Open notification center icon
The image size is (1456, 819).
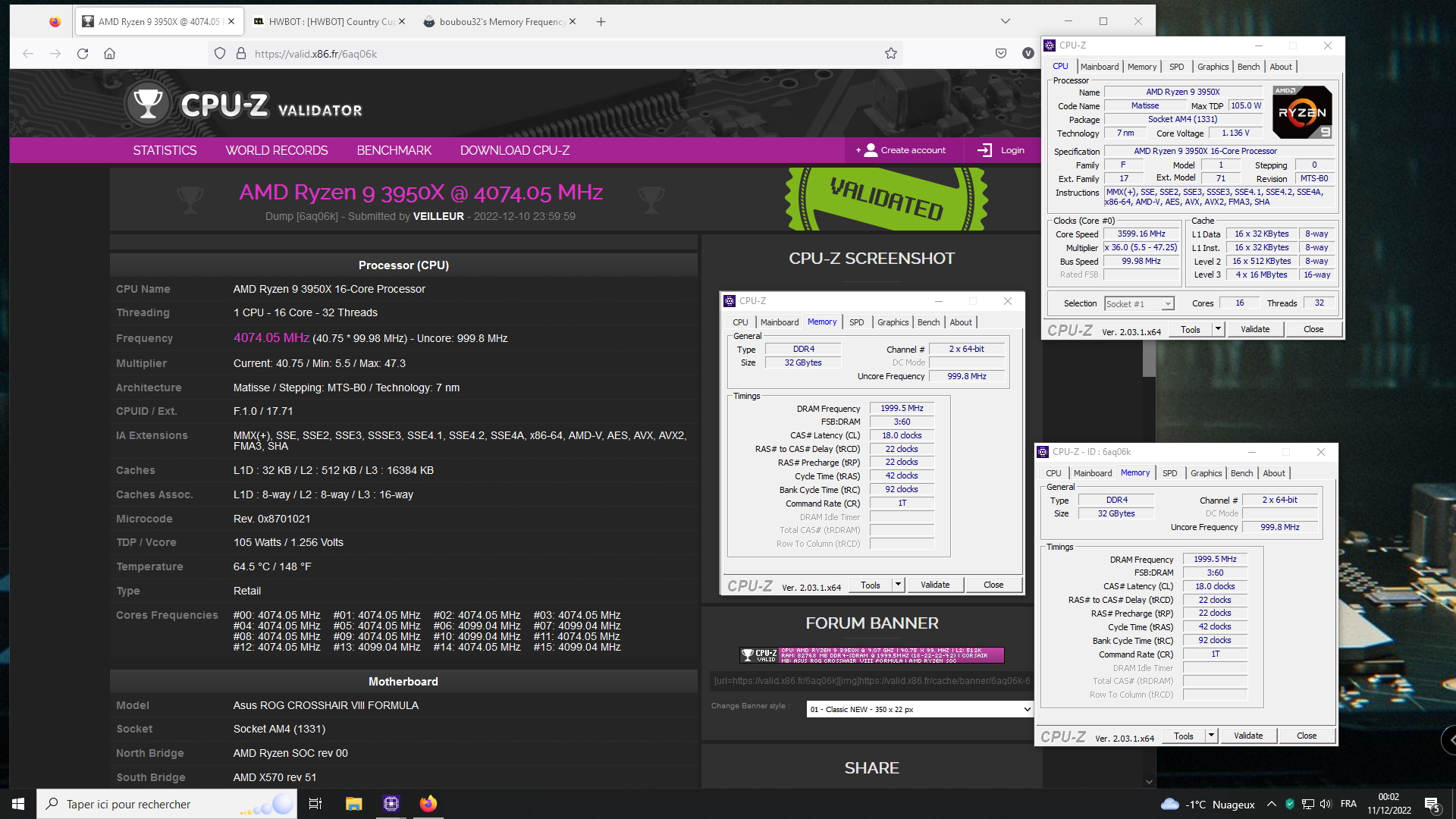[1432, 805]
